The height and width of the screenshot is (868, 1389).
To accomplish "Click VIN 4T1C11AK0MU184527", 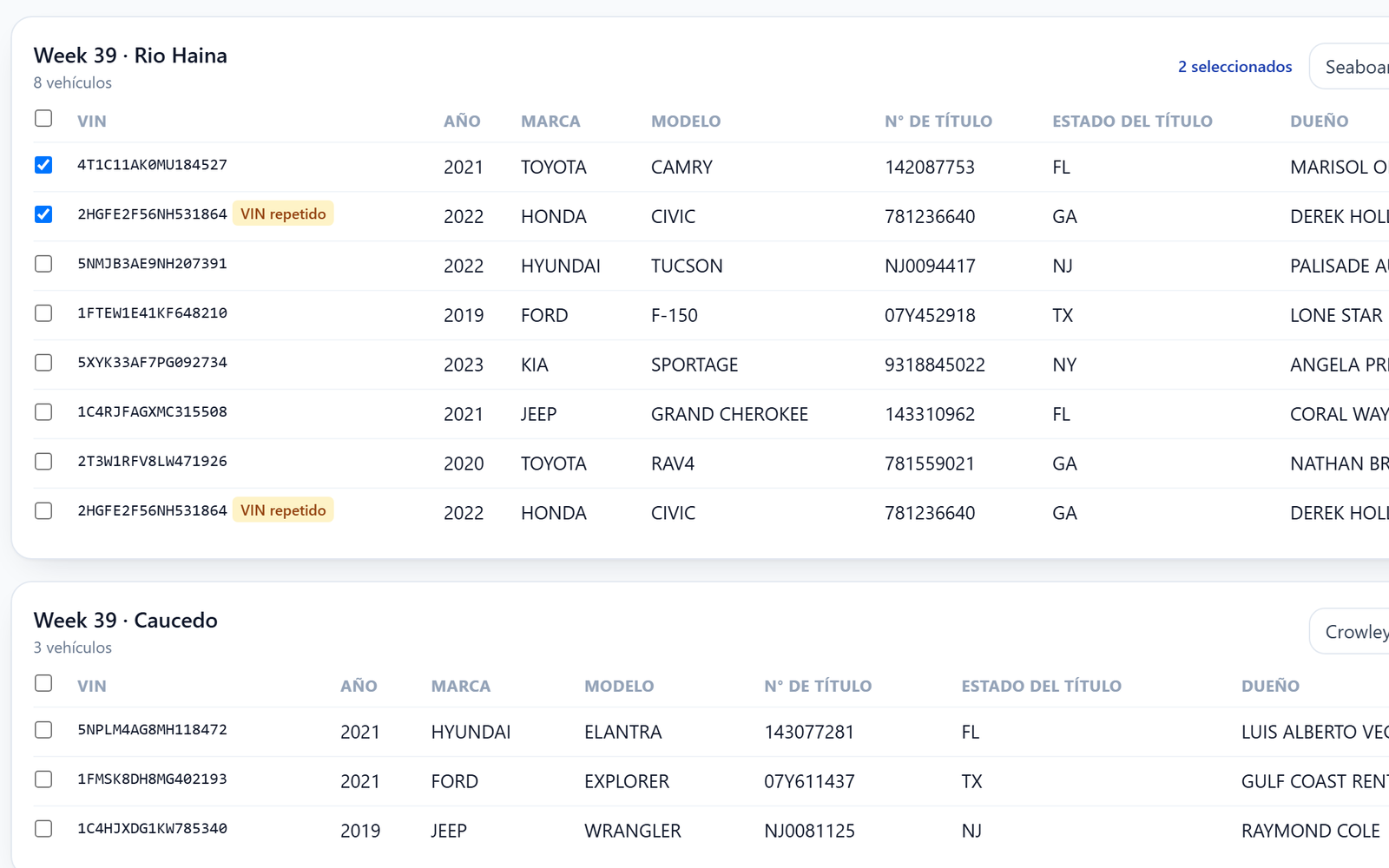I will (152, 165).
